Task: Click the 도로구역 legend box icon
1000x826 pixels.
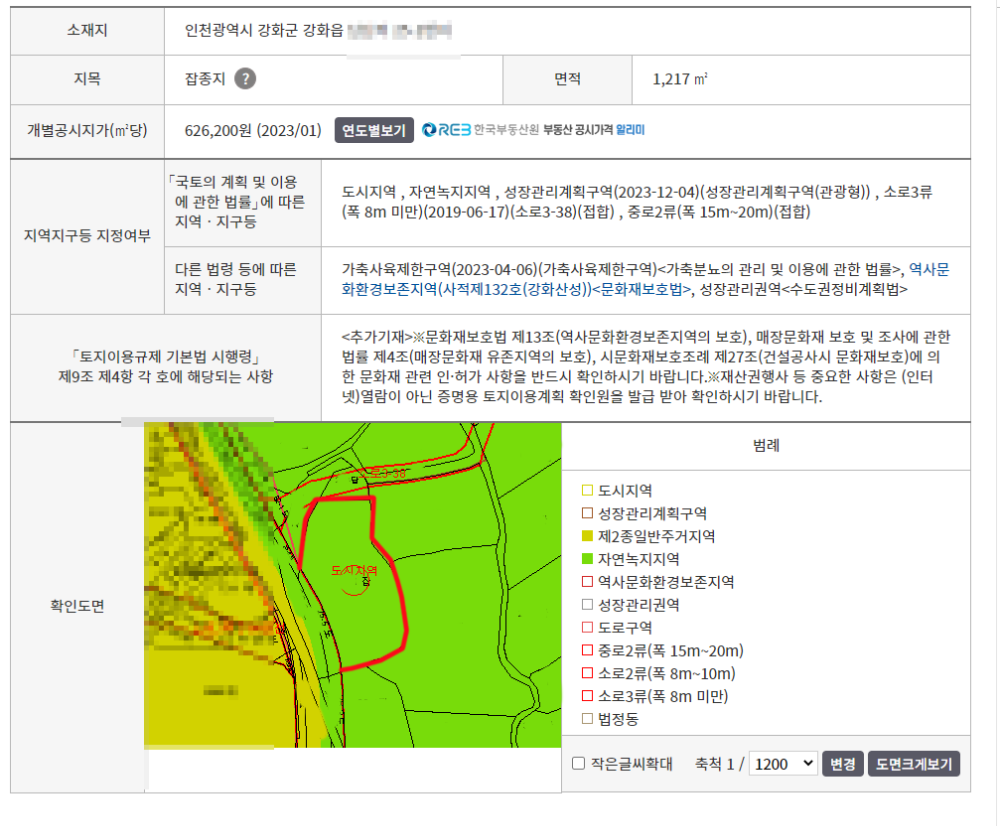Action: (x=587, y=628)
